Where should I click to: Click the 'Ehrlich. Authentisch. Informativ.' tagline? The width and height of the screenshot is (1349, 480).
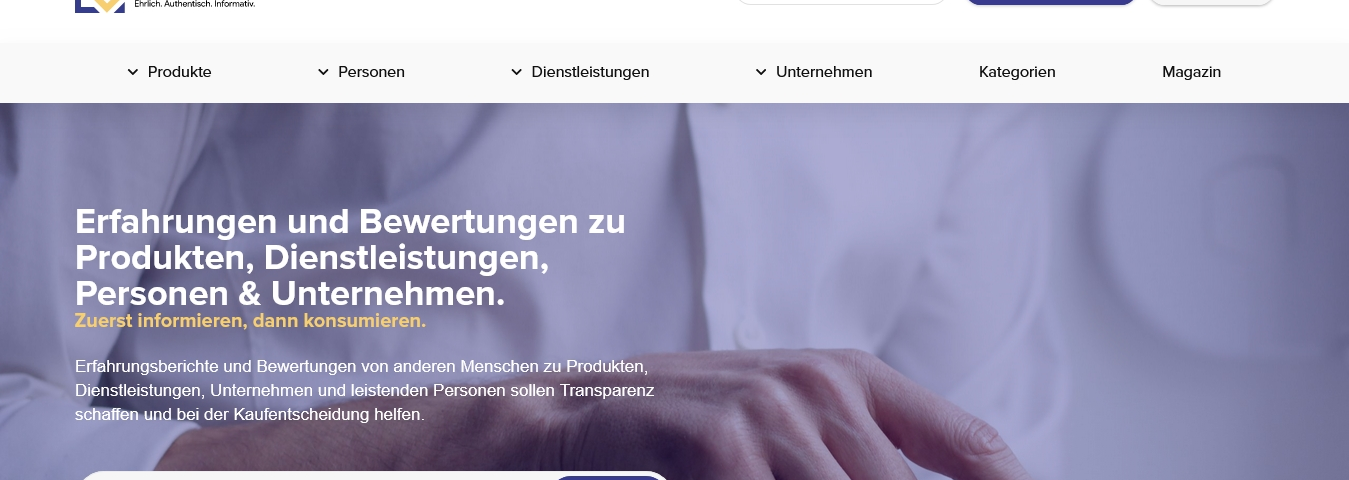coord(195,4)
